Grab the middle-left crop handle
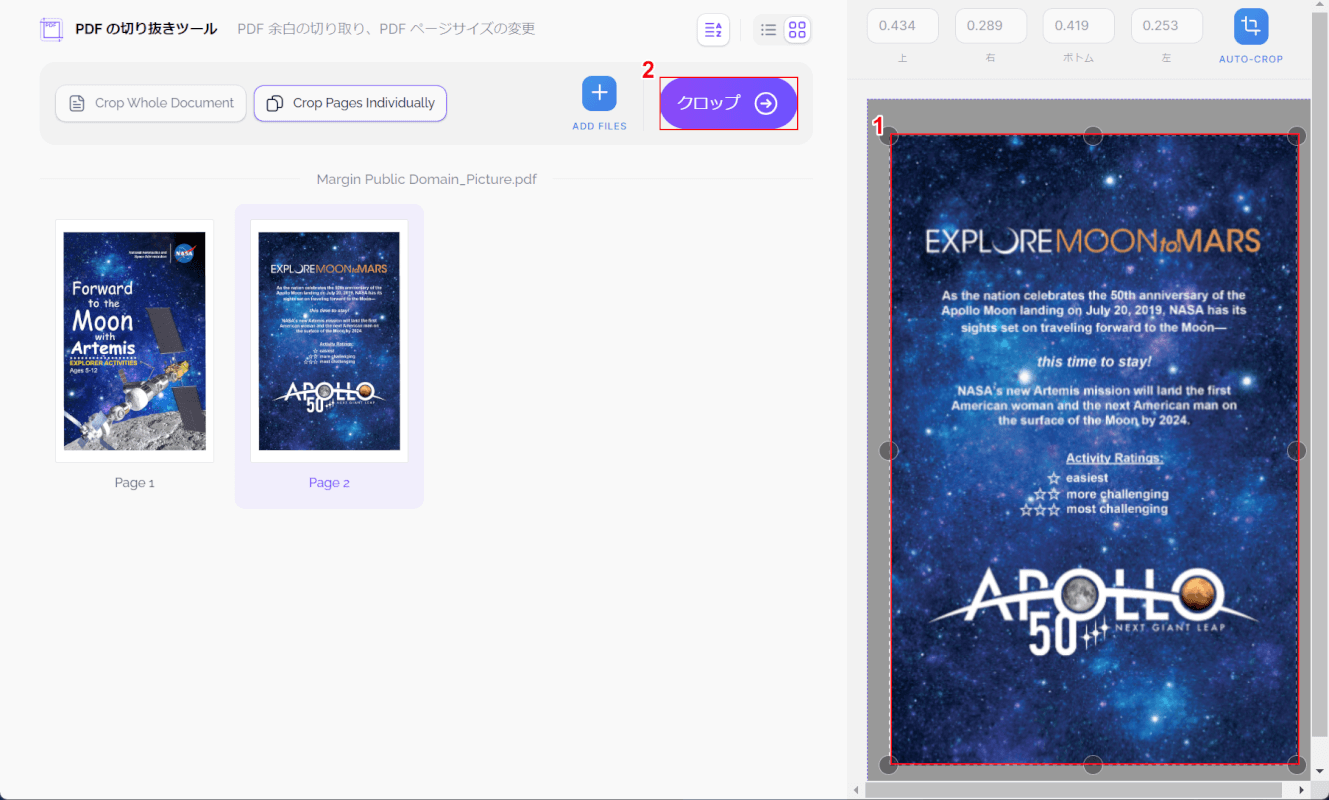 (889, 451)
